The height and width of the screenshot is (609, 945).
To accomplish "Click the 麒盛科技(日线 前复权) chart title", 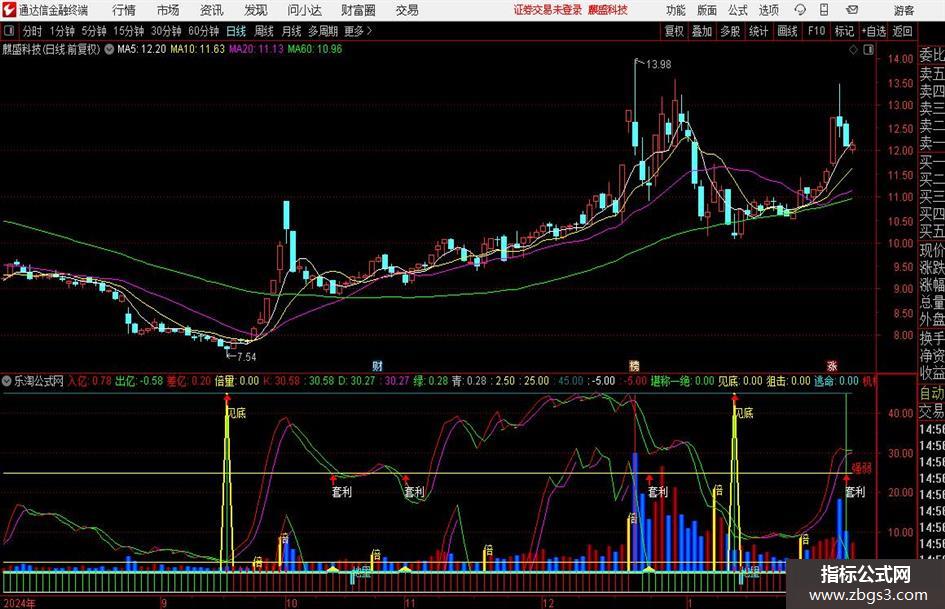I will (x=51, y=49).
